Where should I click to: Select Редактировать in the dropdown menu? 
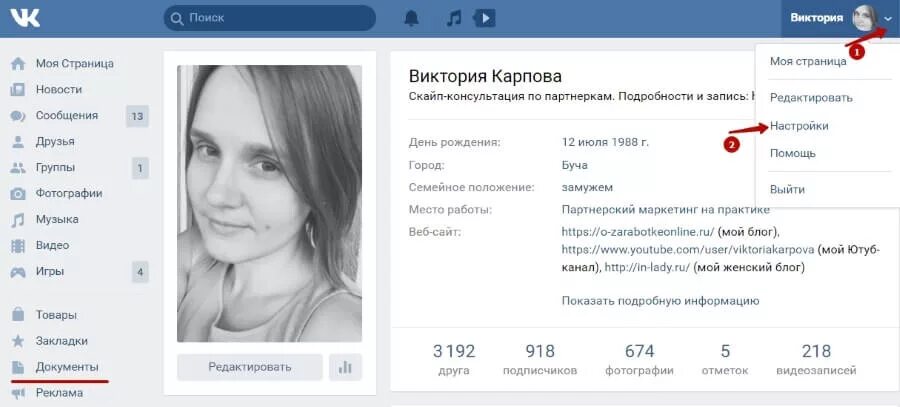(811, 98)
